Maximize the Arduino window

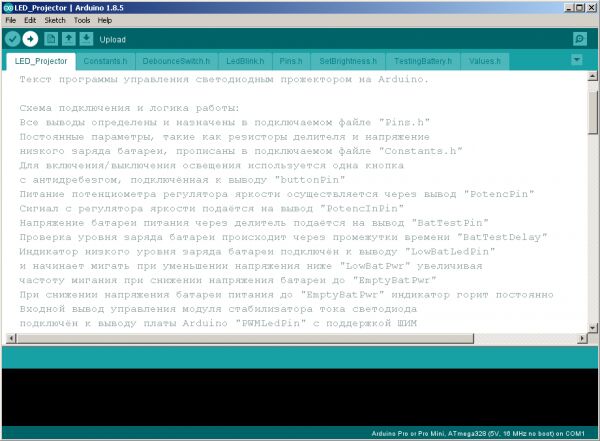[579, 8]
